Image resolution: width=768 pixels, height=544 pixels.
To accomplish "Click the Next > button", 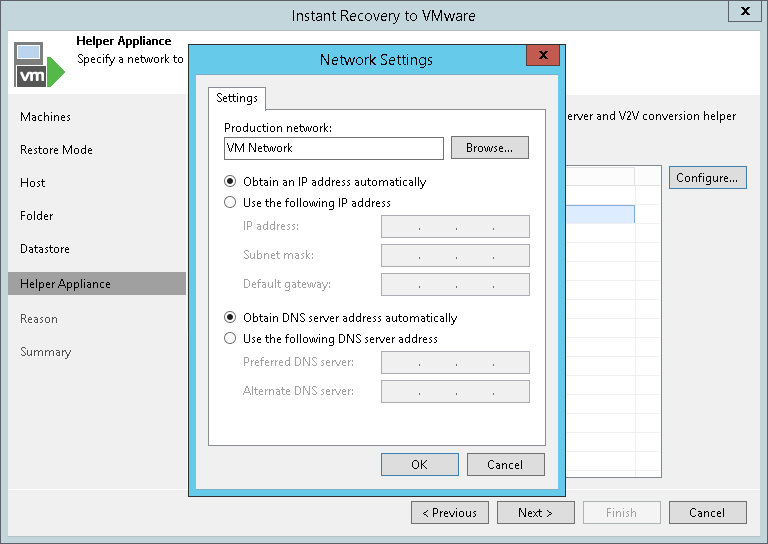I will [536, 513].
